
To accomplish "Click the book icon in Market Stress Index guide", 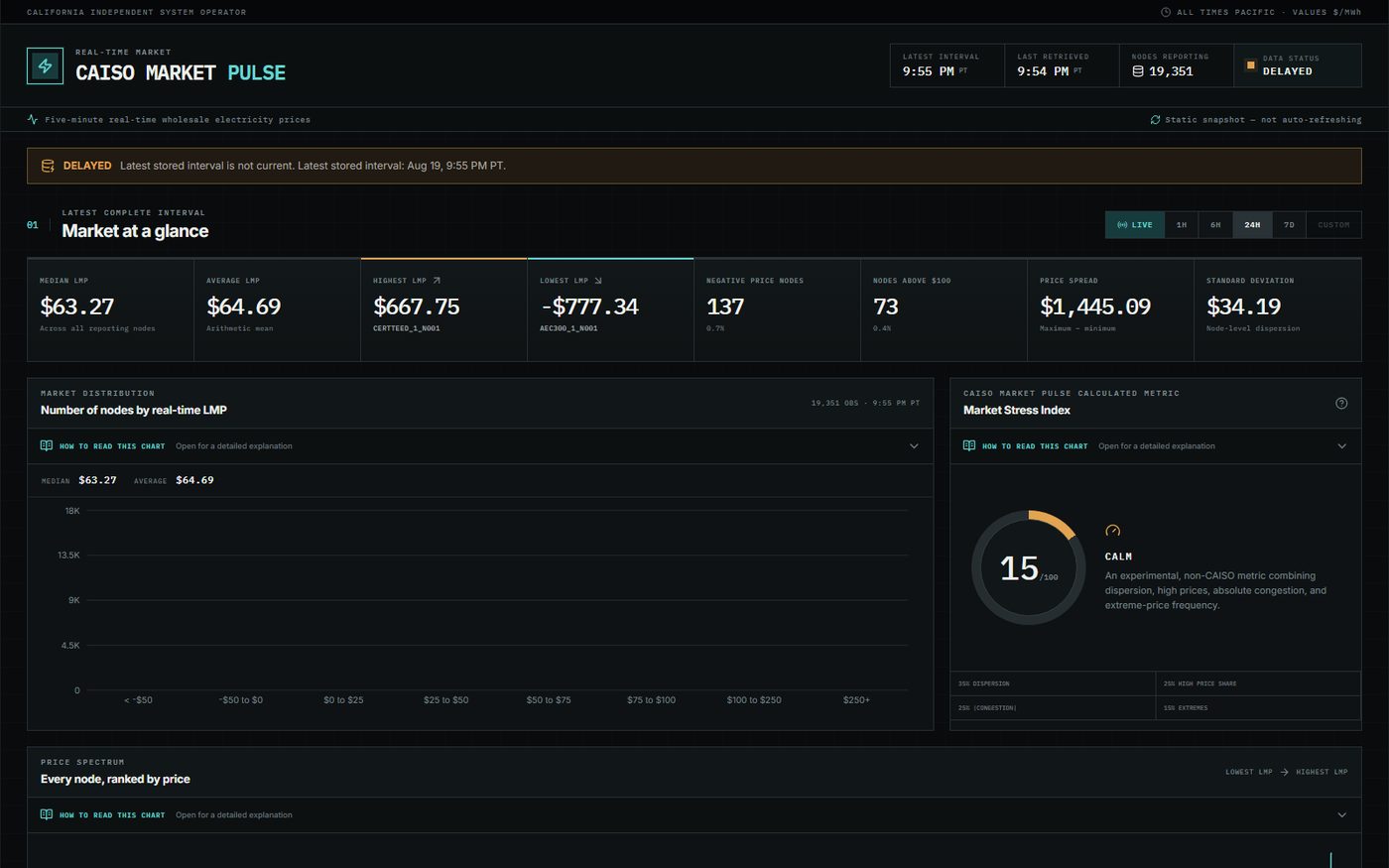I will [x=969, y=445].
